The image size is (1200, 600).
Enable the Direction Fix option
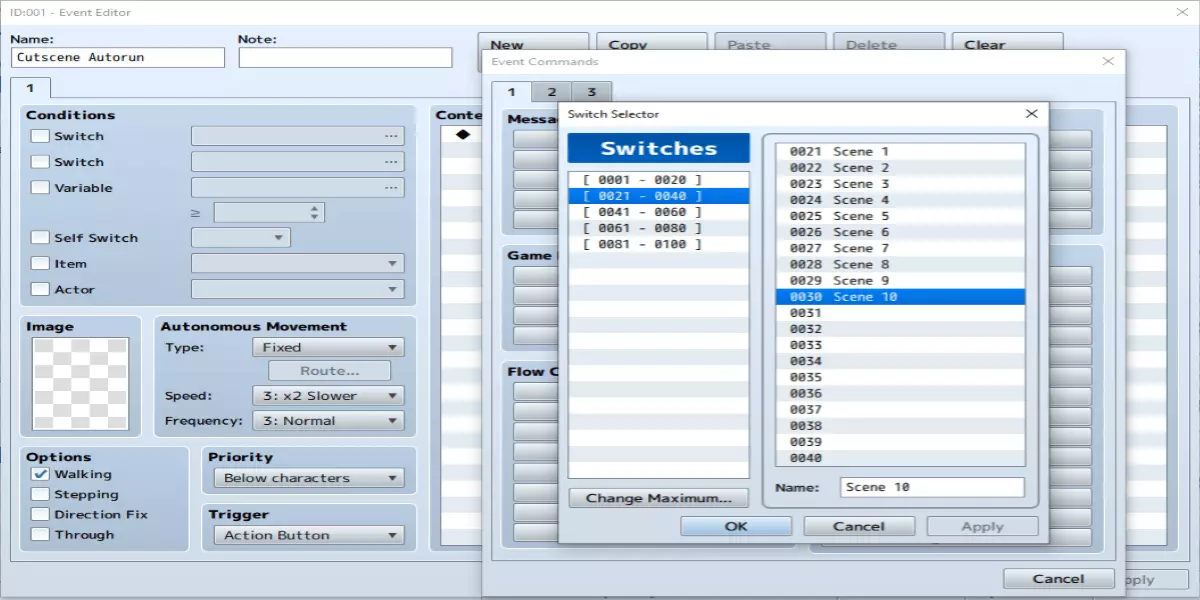(x=40, y=514)
